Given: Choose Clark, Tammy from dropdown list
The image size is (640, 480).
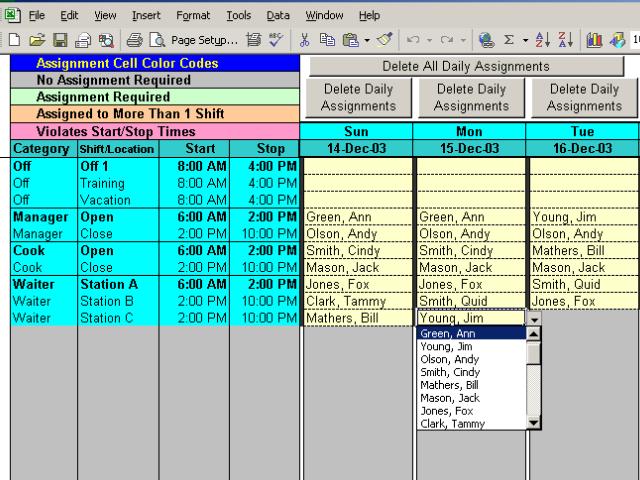Looking at the screenshot, I should coord(471,424).
